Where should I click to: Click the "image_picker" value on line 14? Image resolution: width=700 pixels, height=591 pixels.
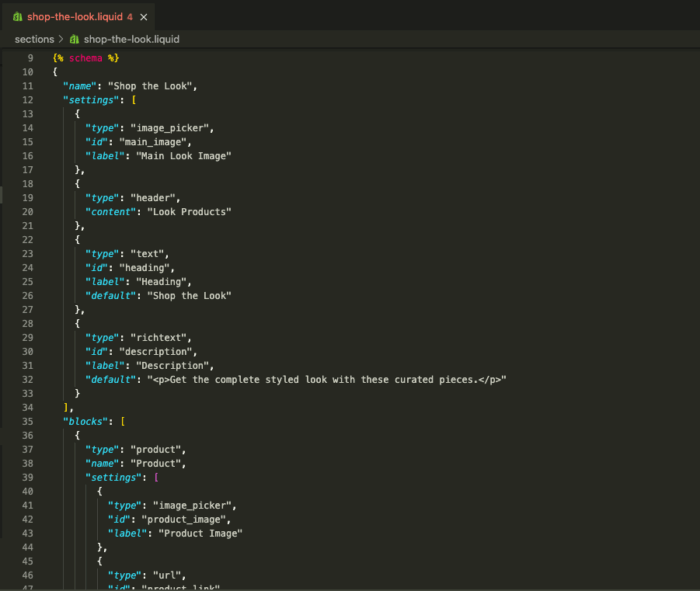169,128
